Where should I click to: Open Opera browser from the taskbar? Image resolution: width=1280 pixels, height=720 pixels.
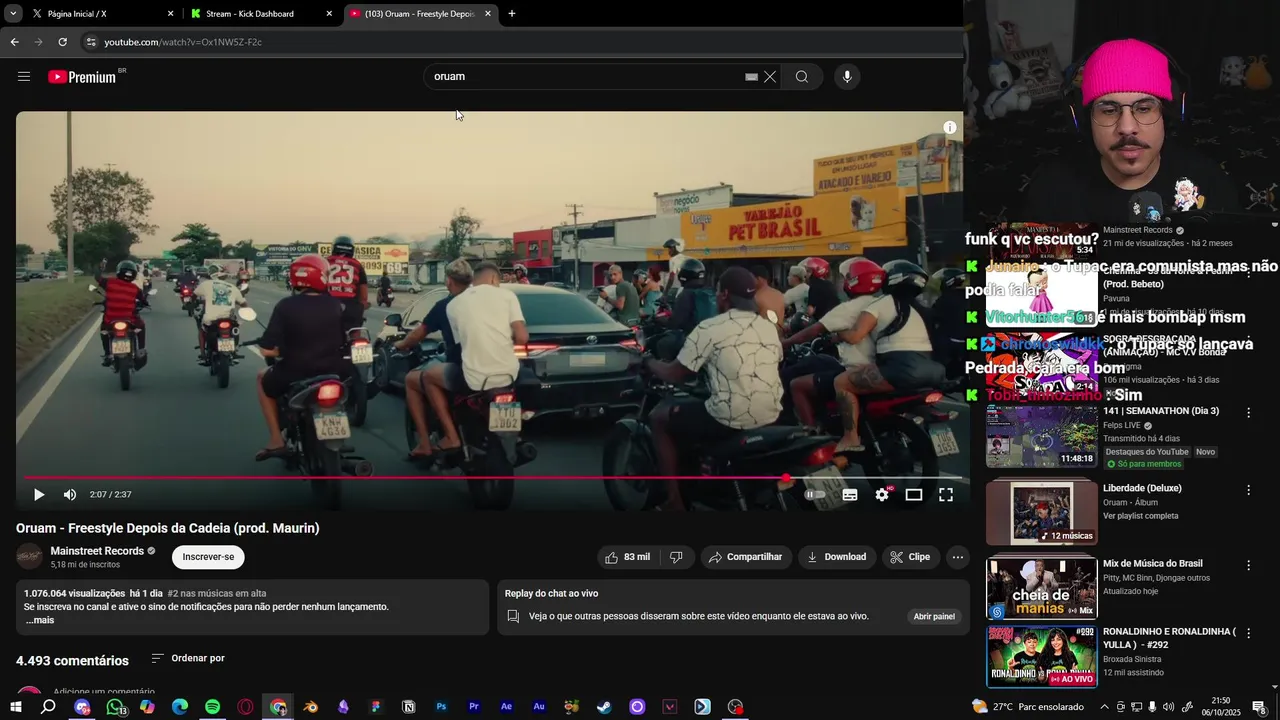click(x=245, y=707)
